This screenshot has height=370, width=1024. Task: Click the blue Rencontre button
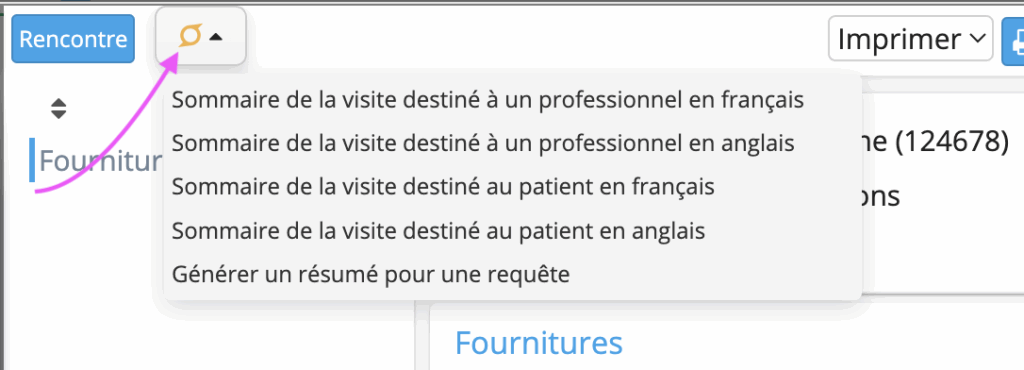point(73,39)
